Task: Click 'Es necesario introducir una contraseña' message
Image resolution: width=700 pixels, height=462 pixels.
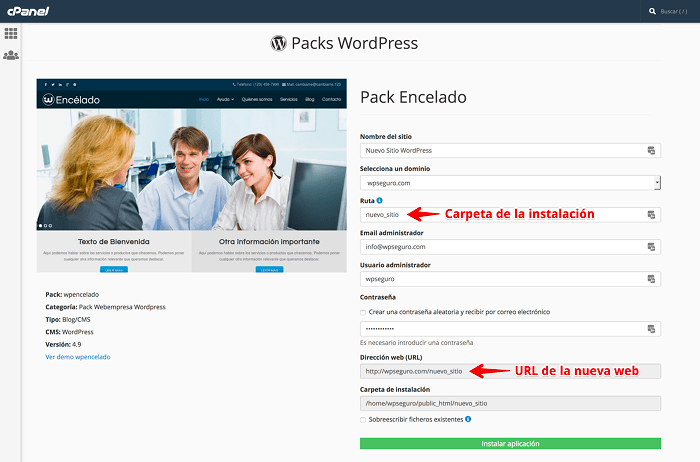Action: tap(417, 342)
